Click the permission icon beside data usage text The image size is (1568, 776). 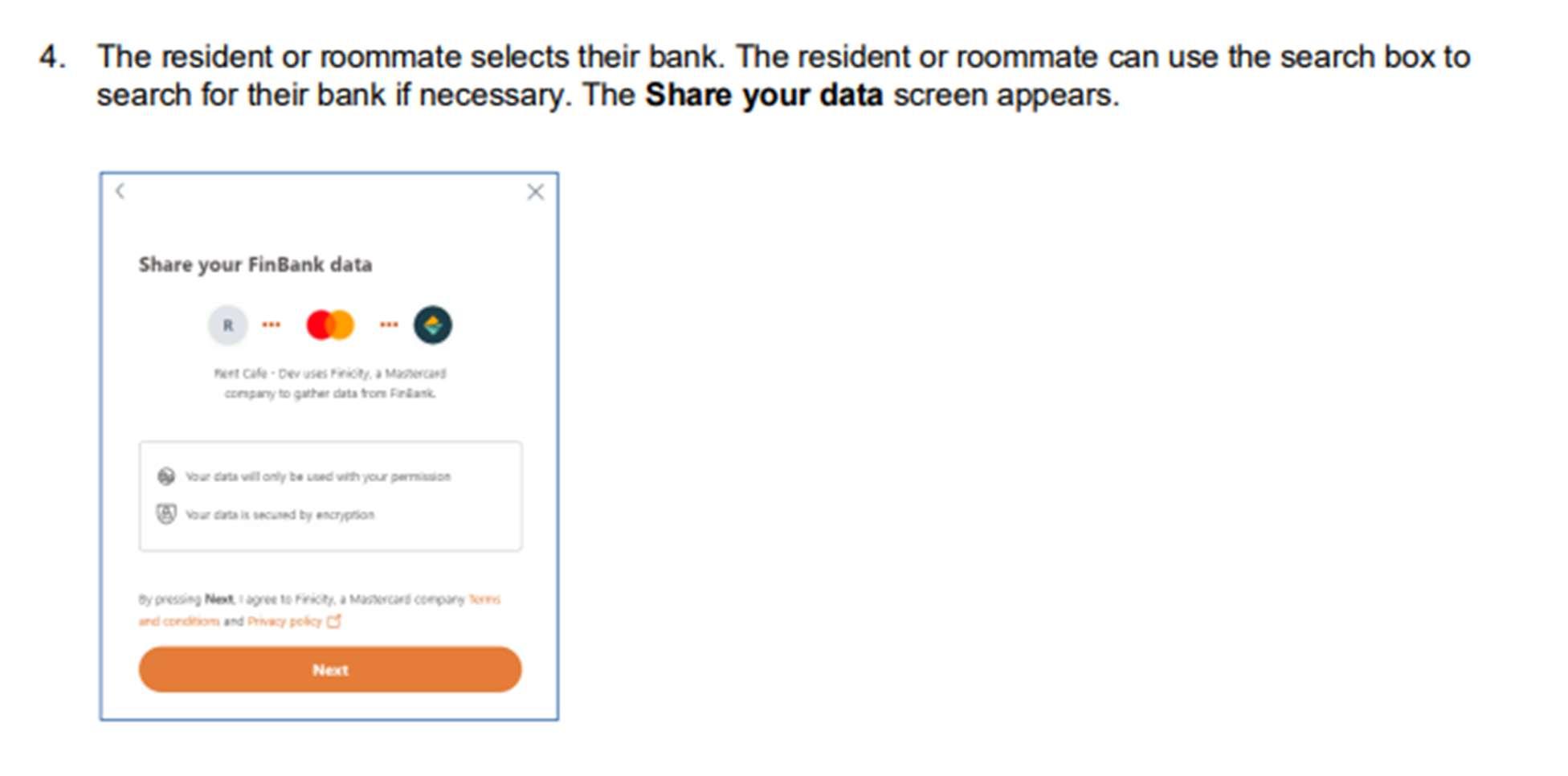pos(166,476)
